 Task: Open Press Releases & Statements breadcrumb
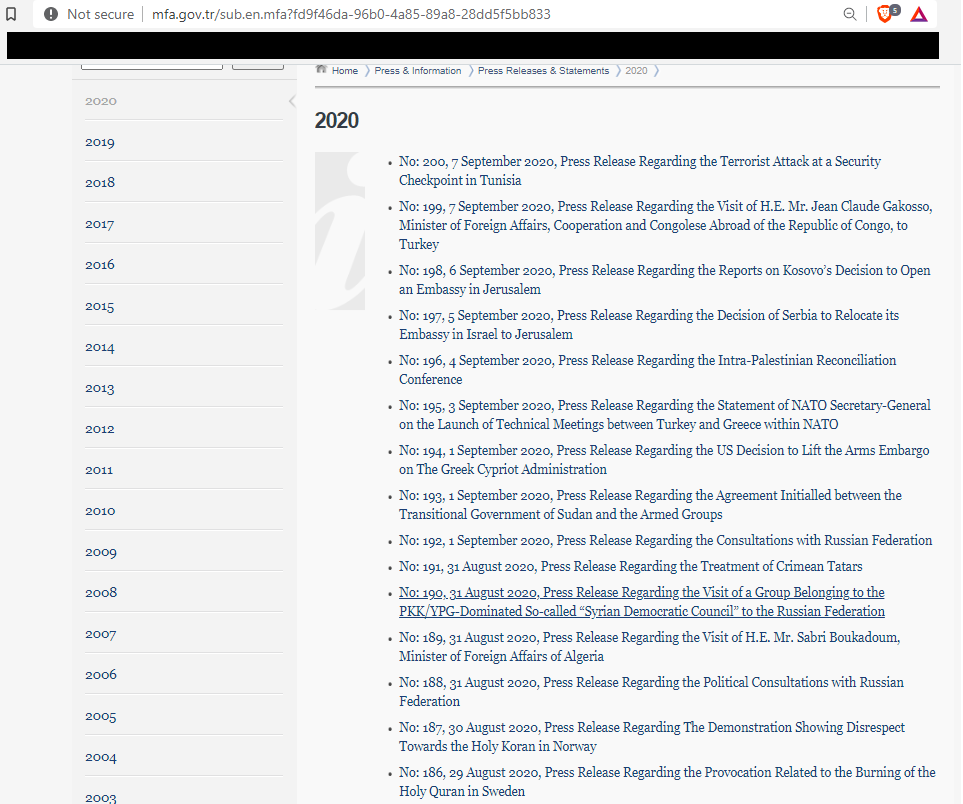[544, 71]
